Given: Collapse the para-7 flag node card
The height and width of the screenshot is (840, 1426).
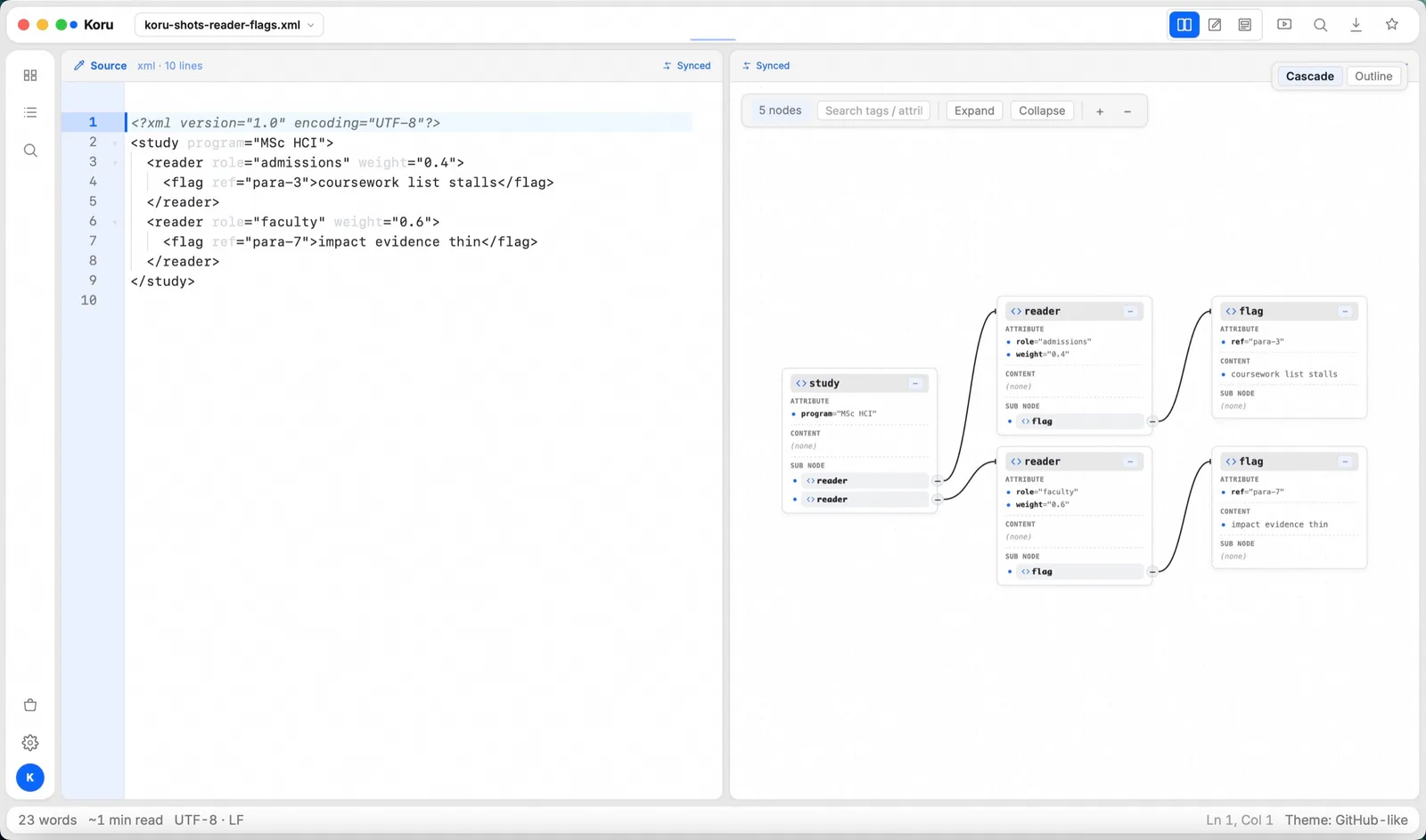Looking at the screenshot, I should click(1345, 461).
